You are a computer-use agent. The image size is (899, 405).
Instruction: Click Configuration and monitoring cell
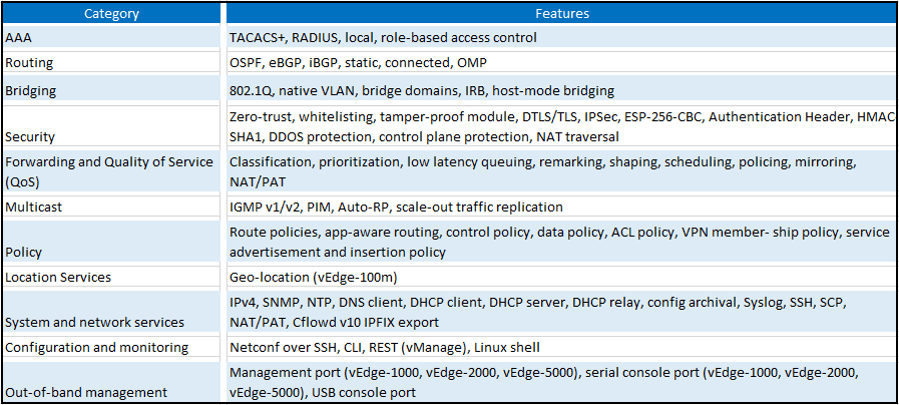tap(113, 347)
